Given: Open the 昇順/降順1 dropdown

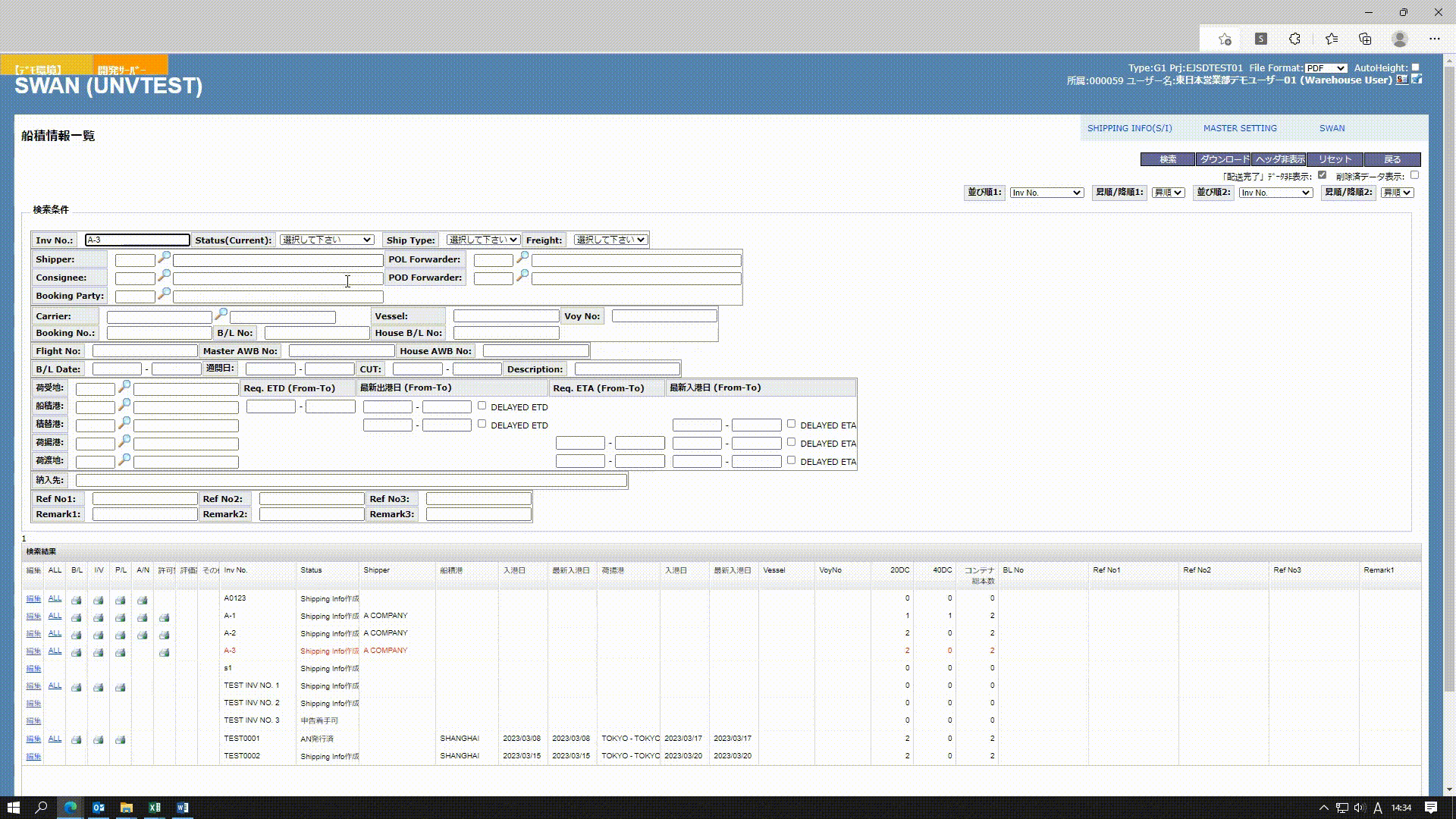Looking at the screenshot, I should [x=1168, y=193].
